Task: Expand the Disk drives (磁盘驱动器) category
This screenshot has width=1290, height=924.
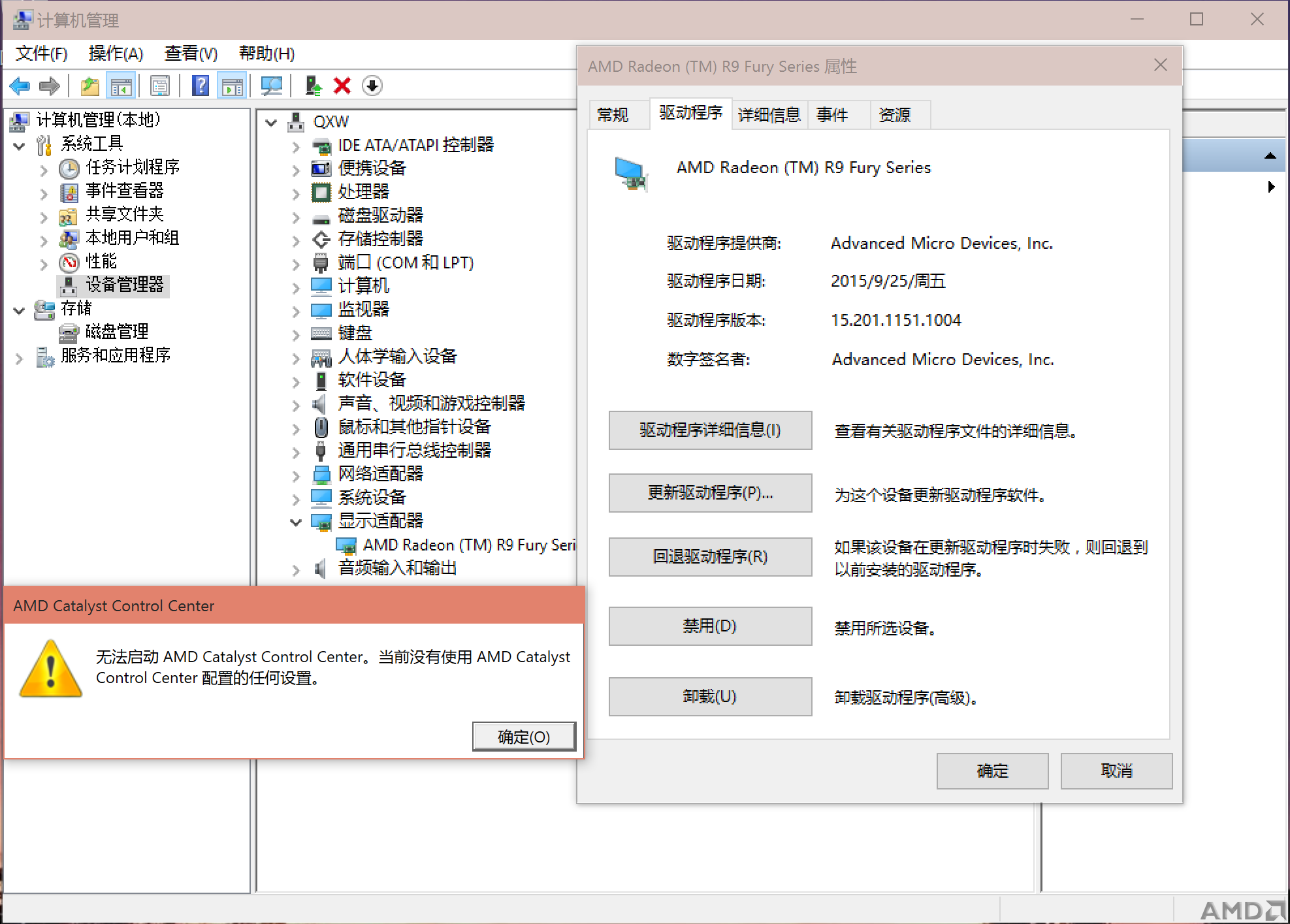Action: [x=296, y=217]
